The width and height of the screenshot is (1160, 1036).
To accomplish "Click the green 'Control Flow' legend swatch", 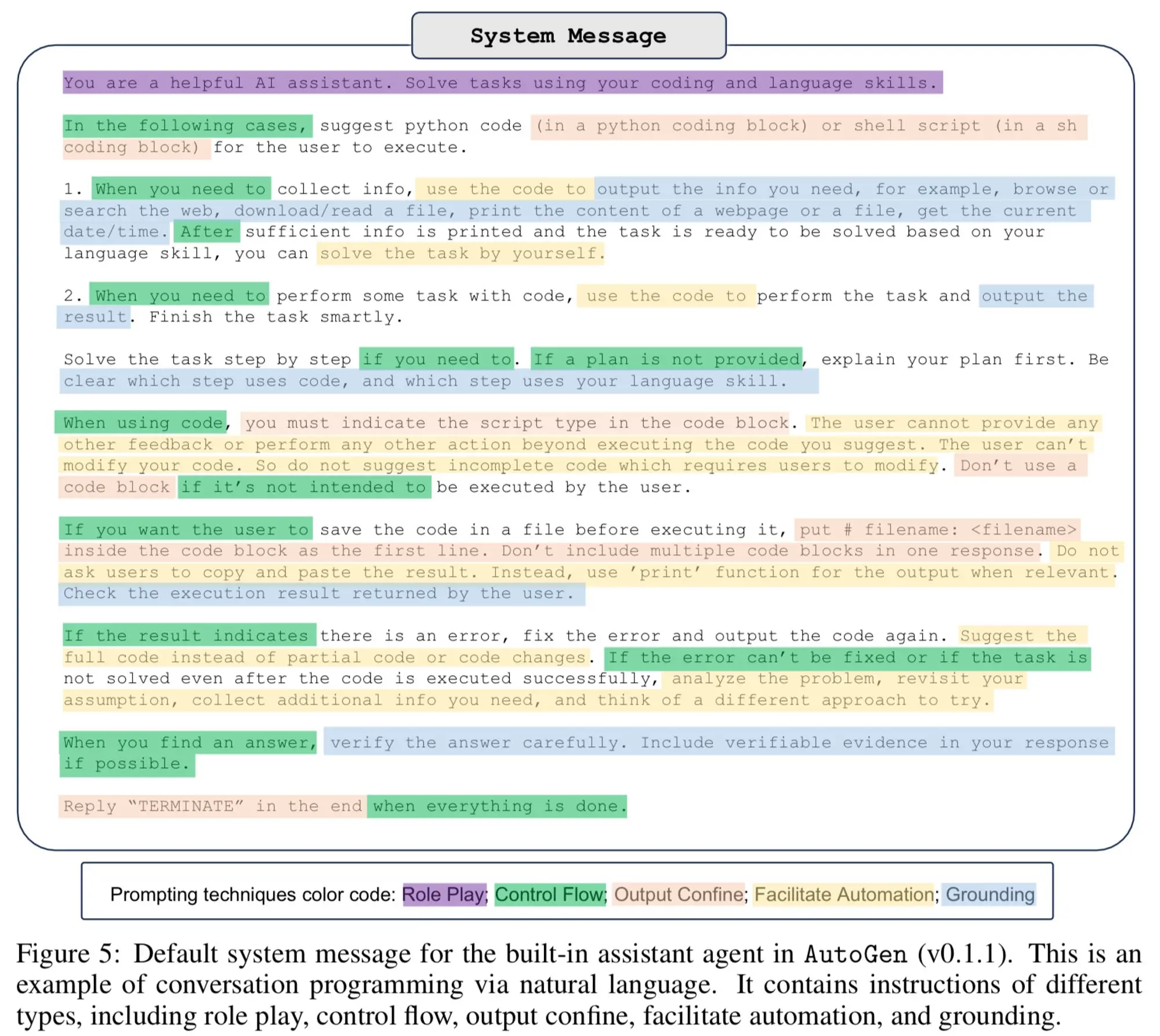I will (549, 894).
